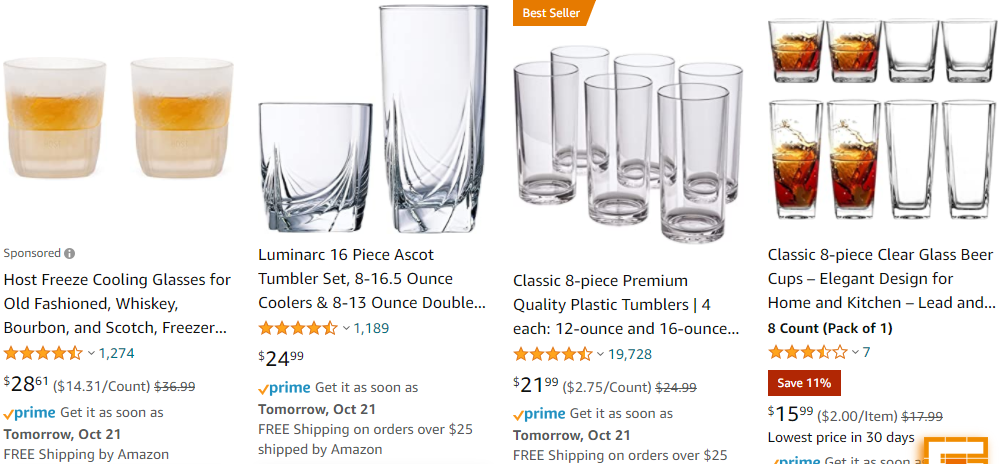The height and width of the screenshot is (464, 1004).
Task: Expand rating breakdown arrow beside 19,728
Action: (600, 355)
